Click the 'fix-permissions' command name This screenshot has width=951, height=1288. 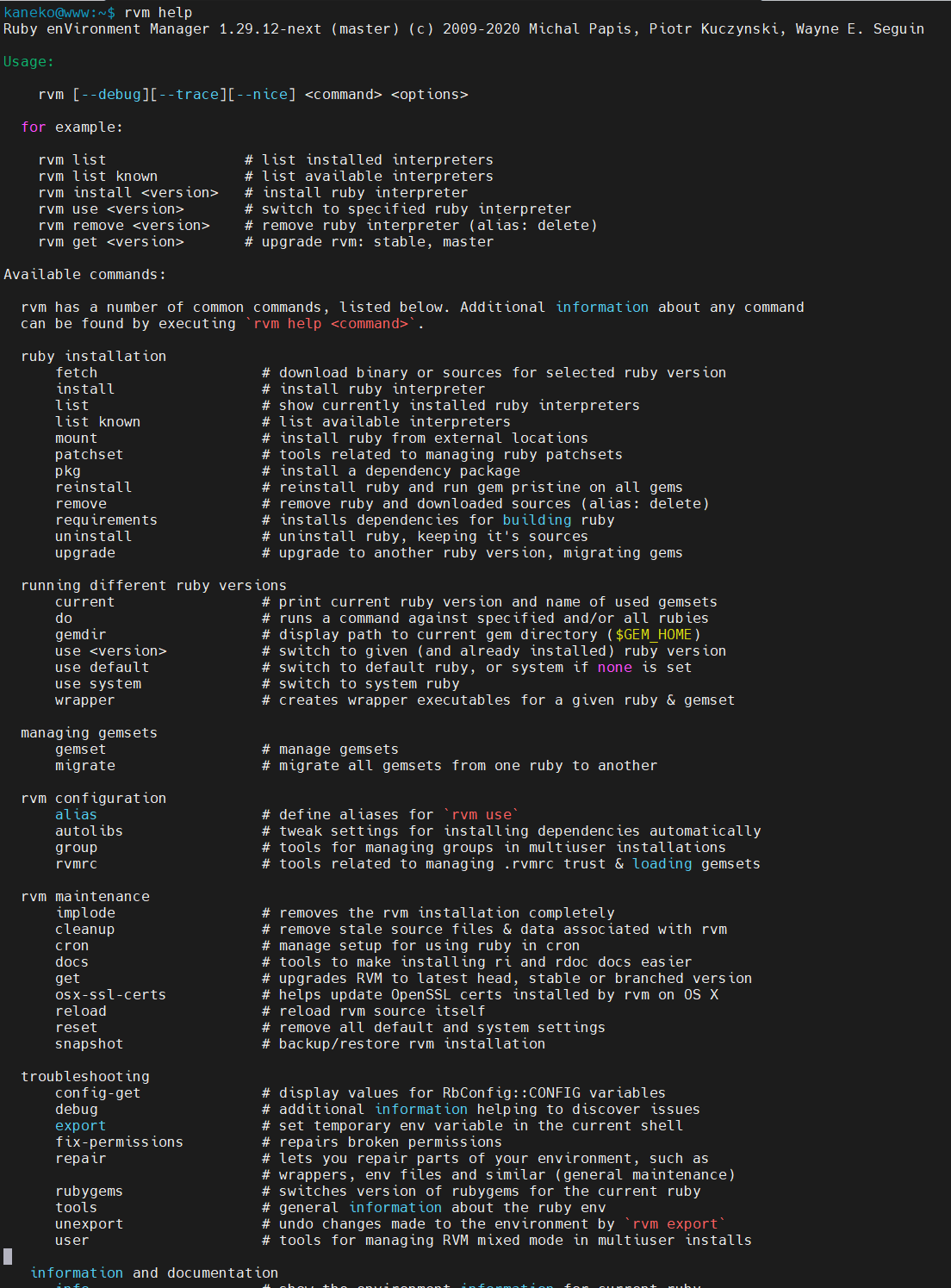120,1142
